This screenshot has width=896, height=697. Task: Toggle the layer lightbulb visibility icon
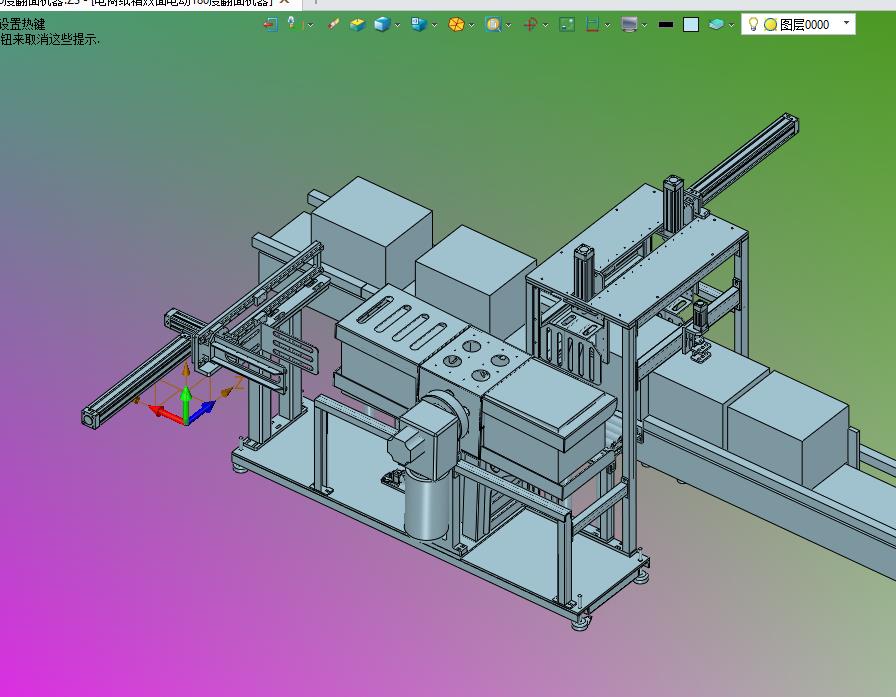[753, 24]
